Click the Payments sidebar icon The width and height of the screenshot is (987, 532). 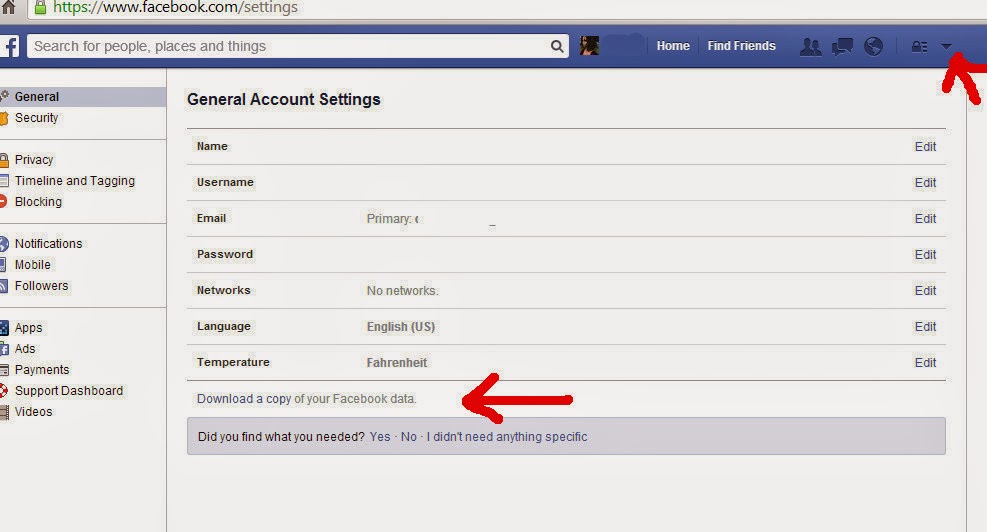[4, 370]
